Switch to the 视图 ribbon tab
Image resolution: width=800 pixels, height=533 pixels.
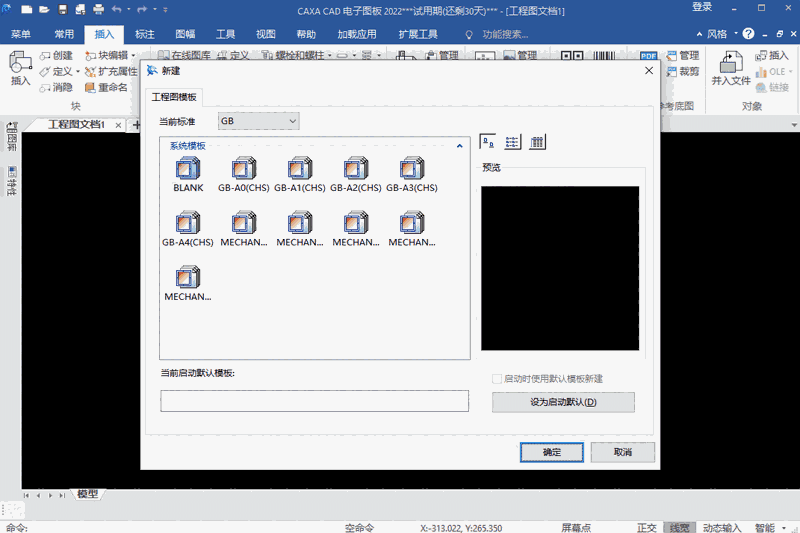[x=266, y=34]
